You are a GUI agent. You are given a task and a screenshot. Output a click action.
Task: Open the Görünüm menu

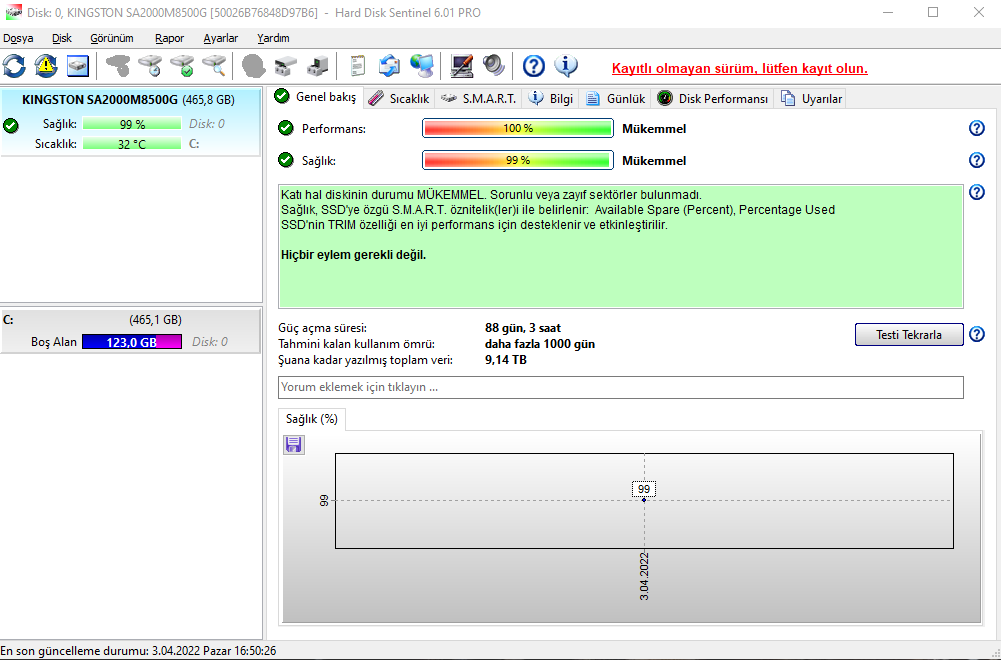(x=112, y=38)
